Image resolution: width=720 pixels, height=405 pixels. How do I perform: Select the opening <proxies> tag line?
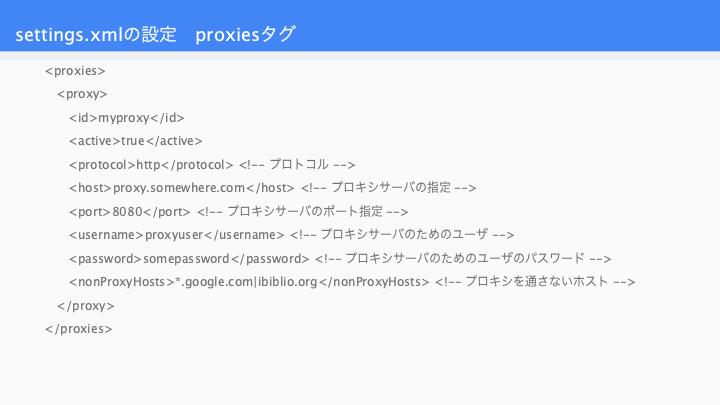[x=75, y=71]
